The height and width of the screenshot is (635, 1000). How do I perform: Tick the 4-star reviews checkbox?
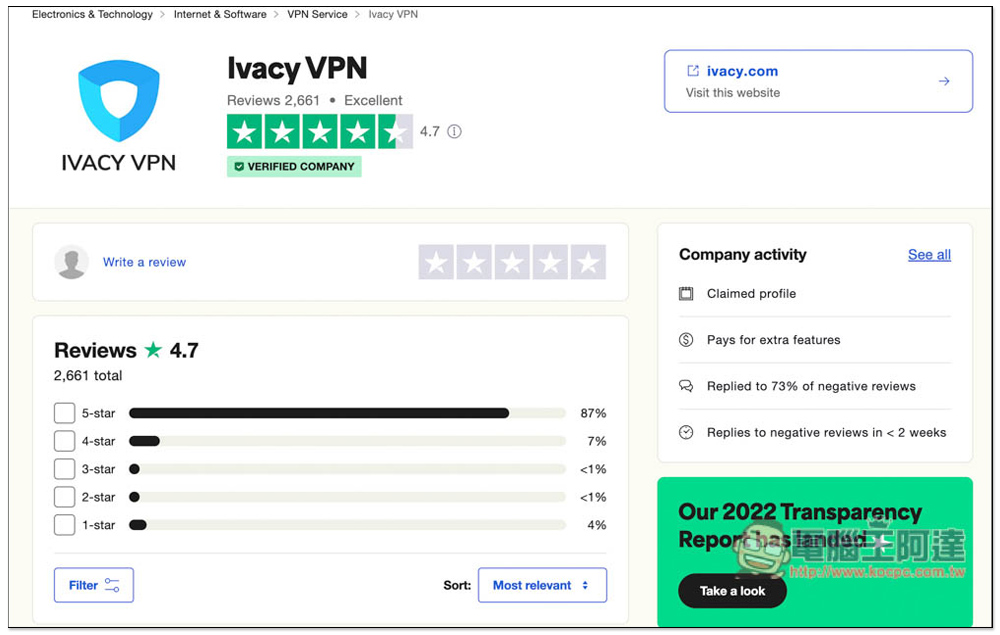pyautogui.click(x=64, y=441)
